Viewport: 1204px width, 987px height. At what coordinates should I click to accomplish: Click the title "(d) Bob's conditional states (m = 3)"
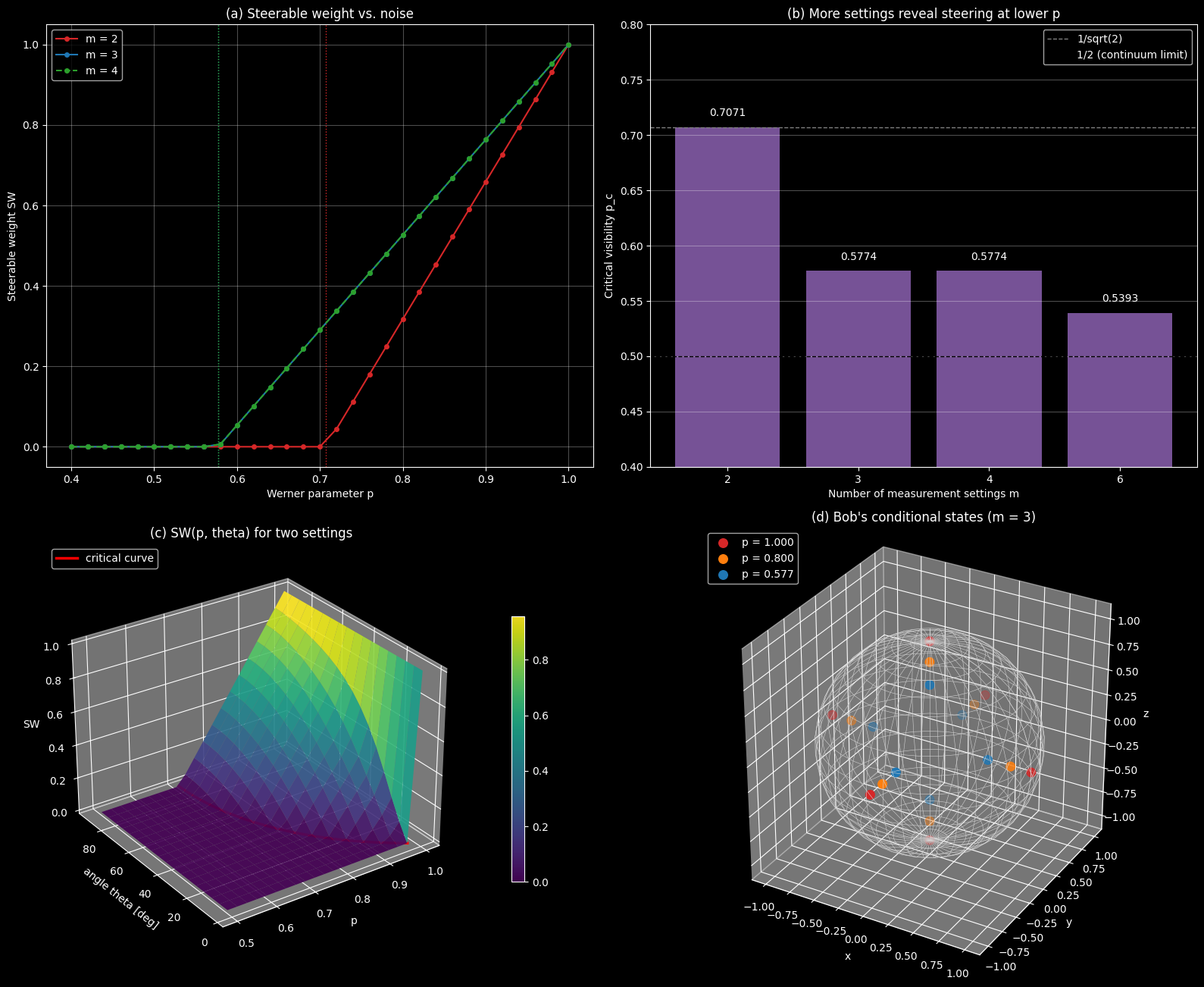(924, 517)
